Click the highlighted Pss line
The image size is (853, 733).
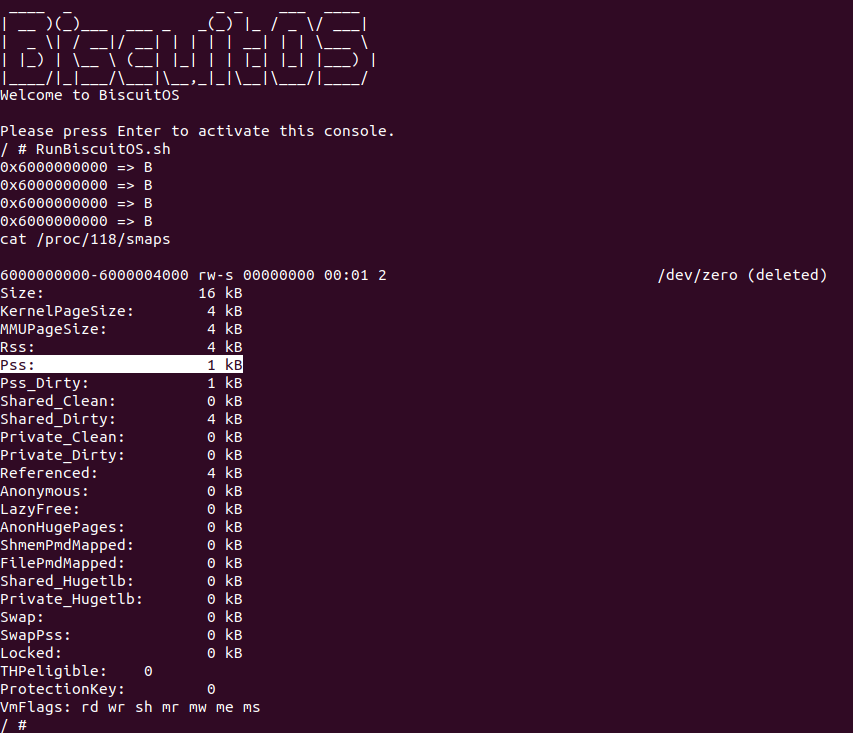coord(121,365)
